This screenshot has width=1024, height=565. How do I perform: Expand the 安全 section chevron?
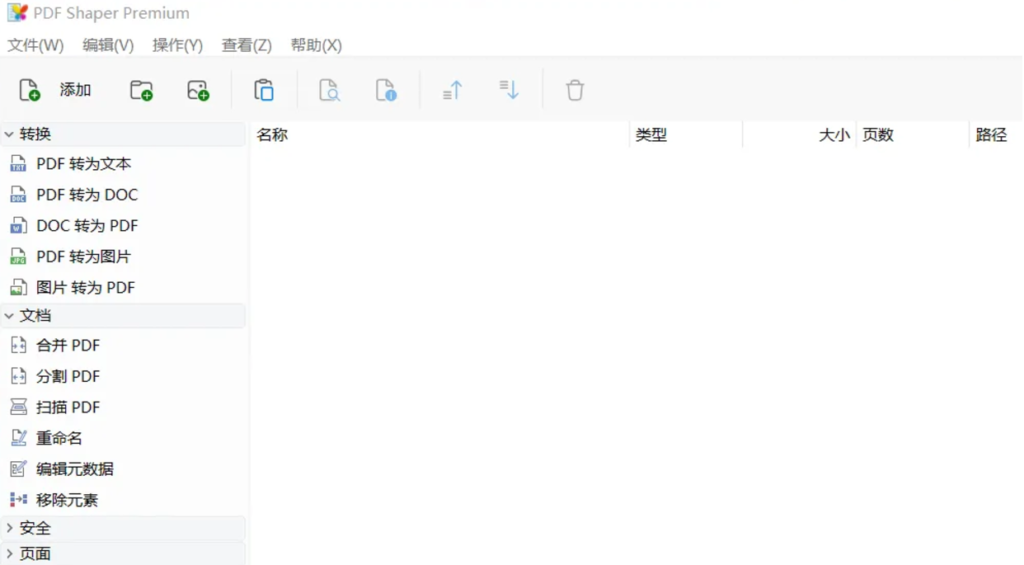pyautogui.click(x=9, y=528)
